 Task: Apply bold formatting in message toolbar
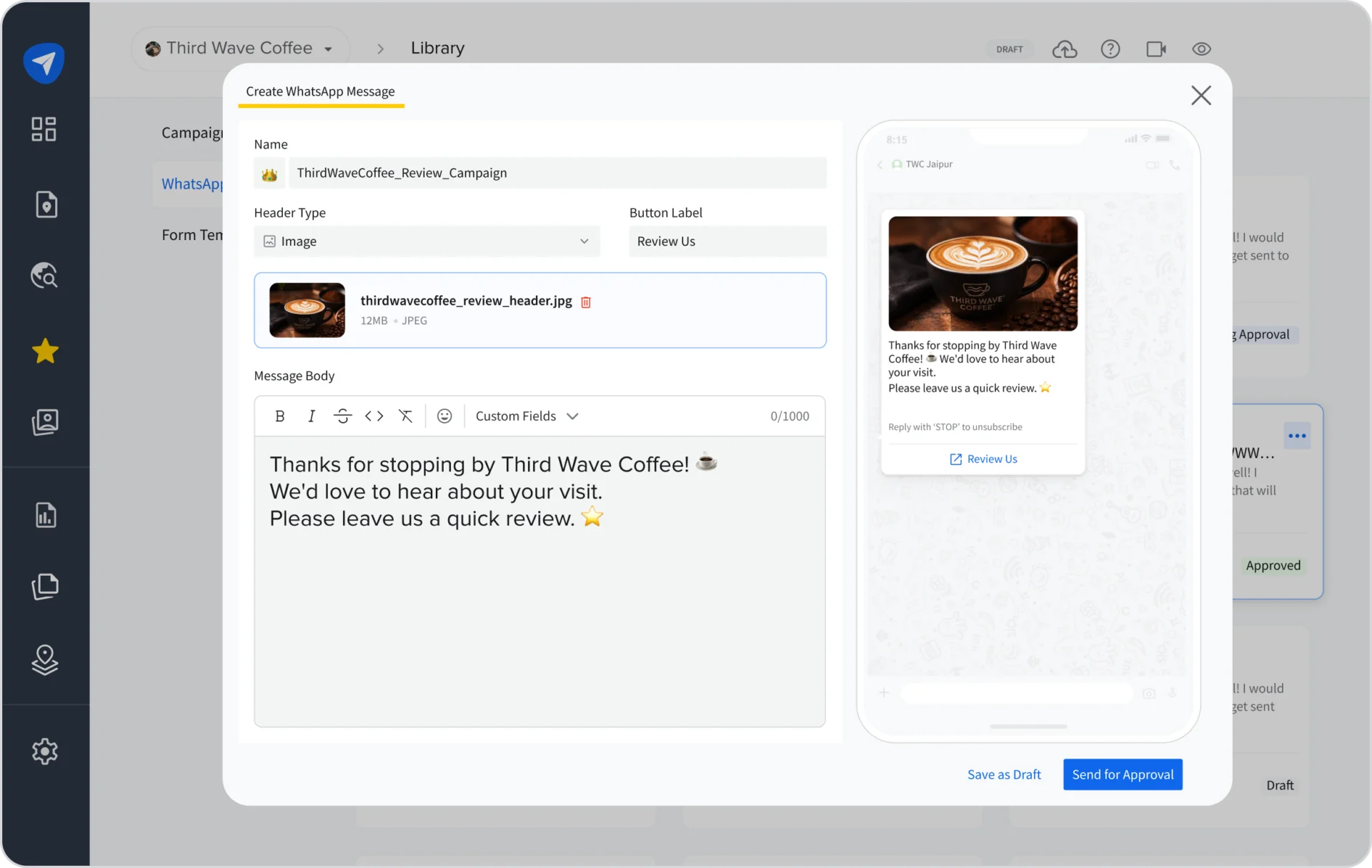click(x=280, y=416)
